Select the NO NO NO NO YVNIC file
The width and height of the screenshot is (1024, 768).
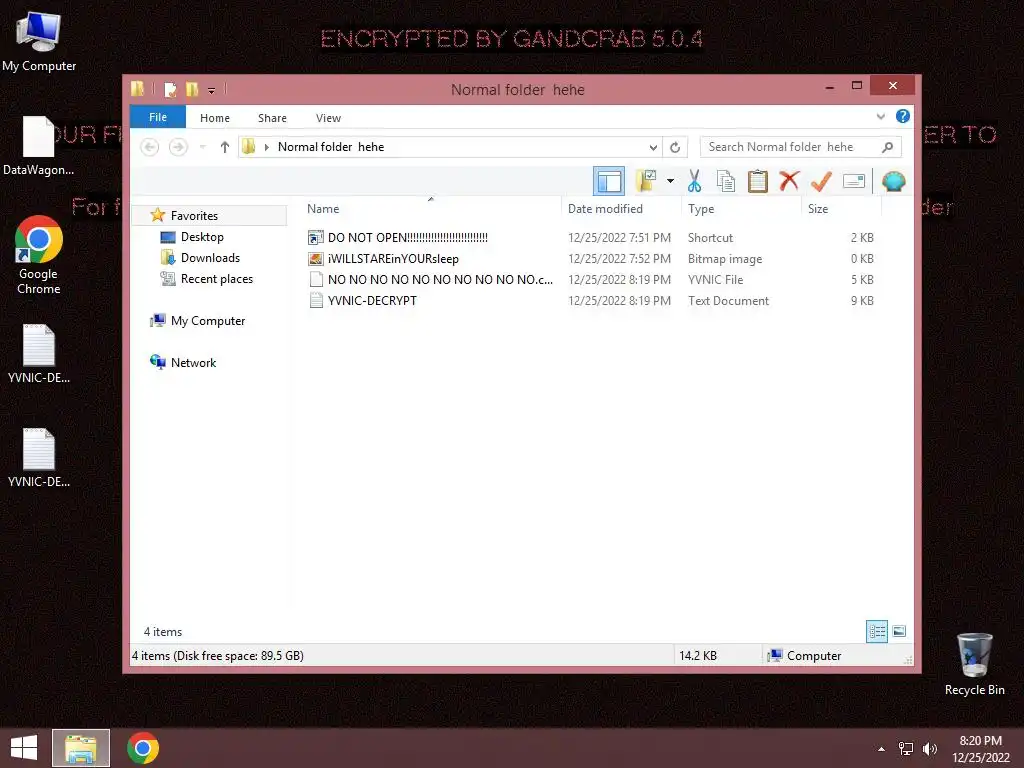[x=591, y=280]
